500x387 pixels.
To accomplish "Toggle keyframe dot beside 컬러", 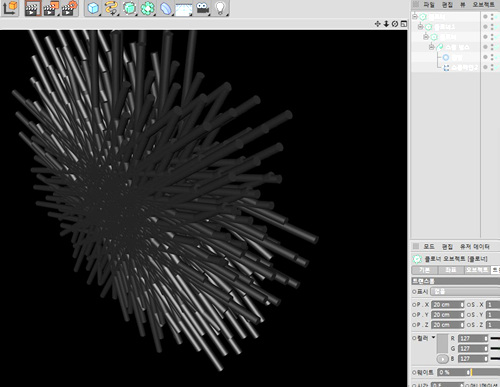I will 414,338.
